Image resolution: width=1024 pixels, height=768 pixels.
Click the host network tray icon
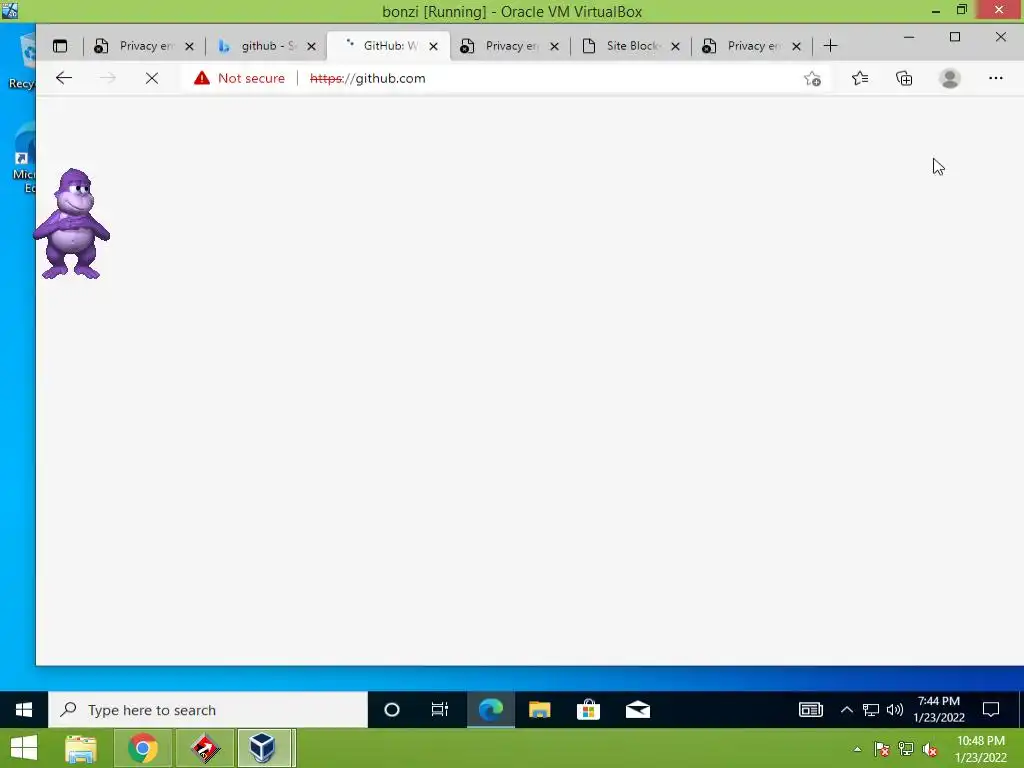coord(906,750)
